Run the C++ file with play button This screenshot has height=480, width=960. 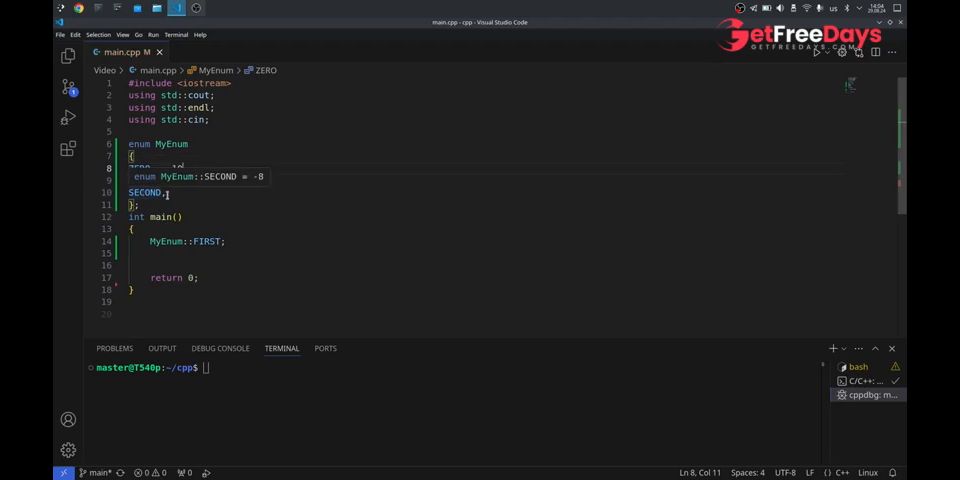click(x=816, y=52)
